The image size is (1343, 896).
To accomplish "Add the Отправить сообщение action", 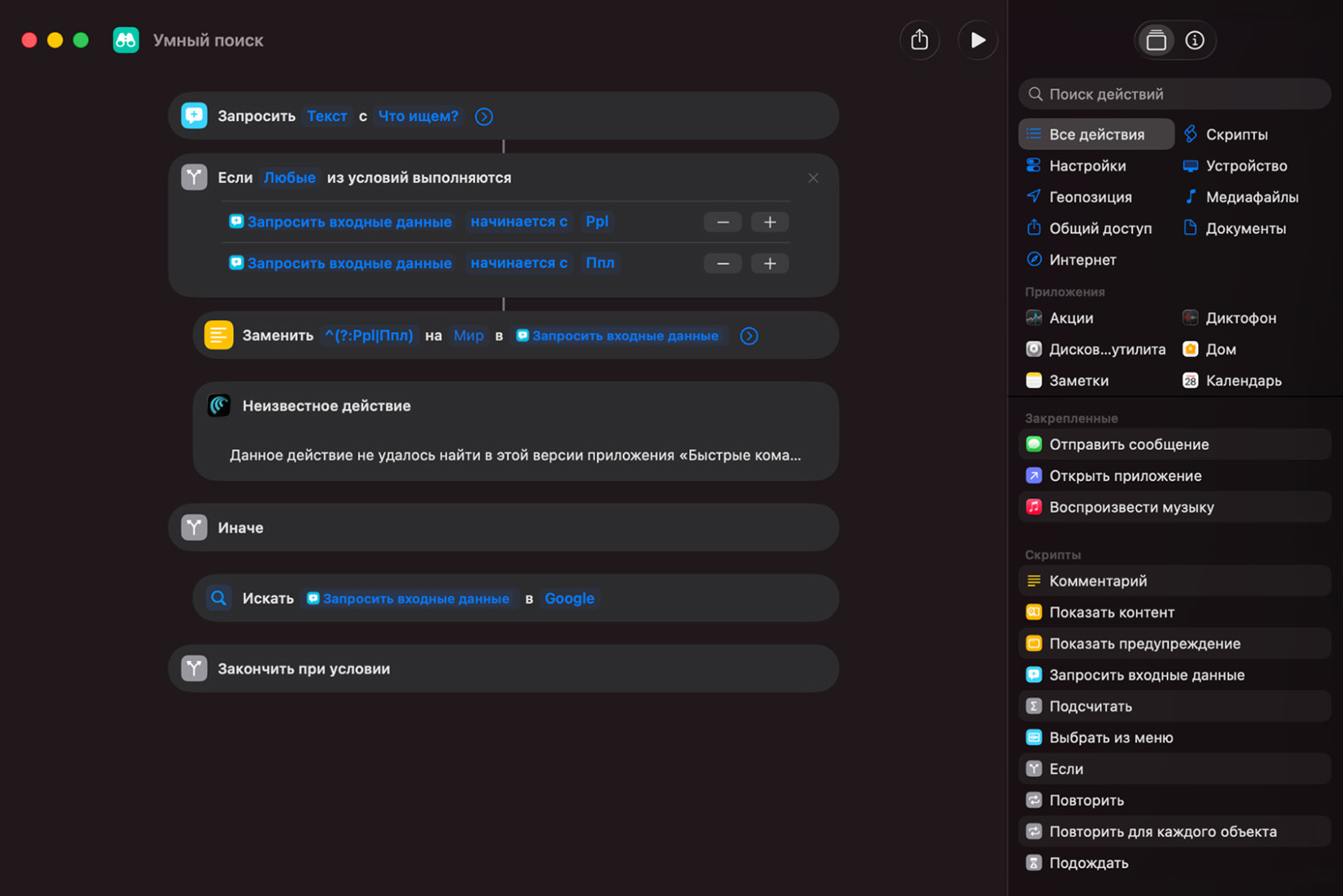I will tap(1128, 444).
